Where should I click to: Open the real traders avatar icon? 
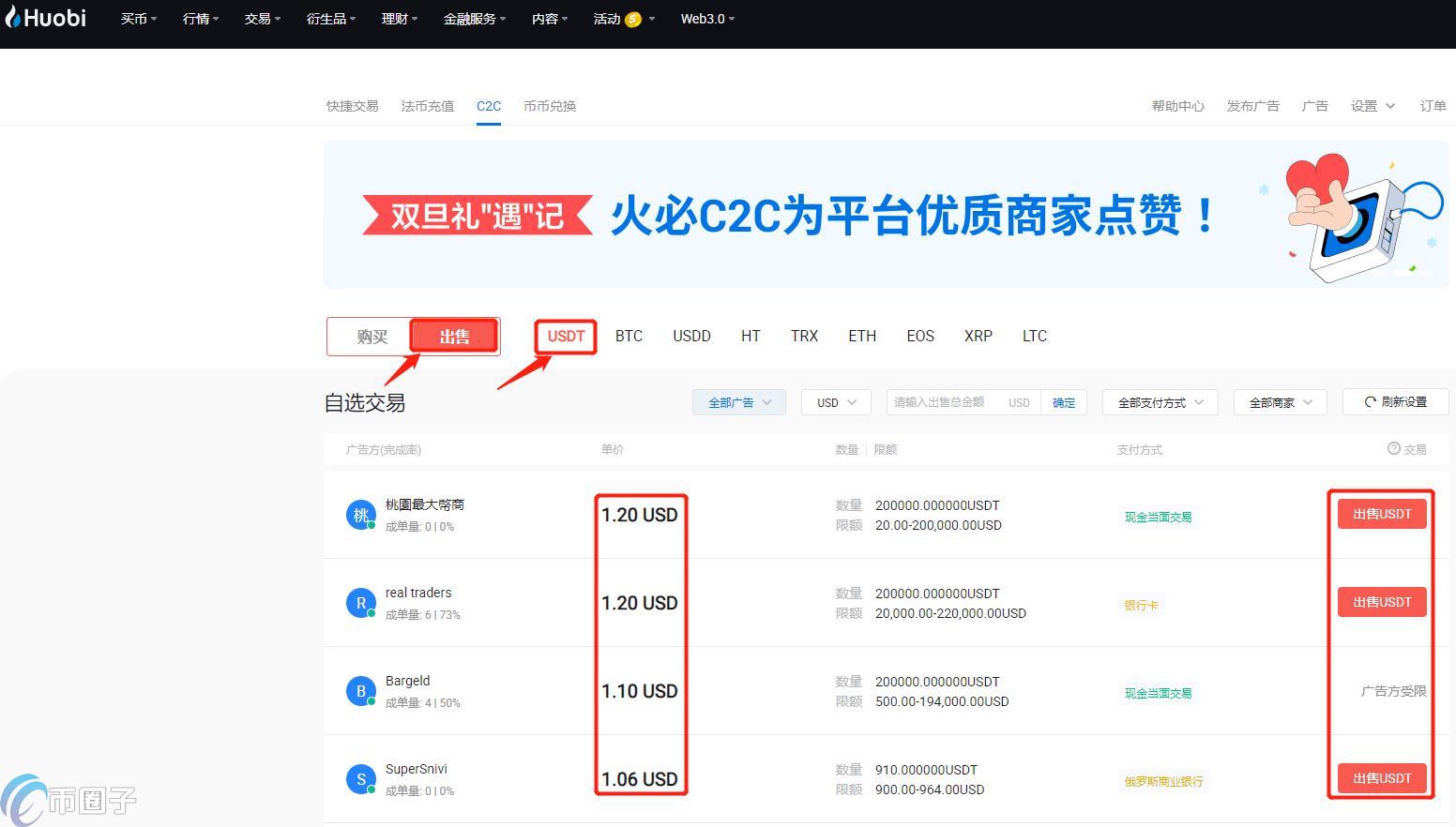pos(361,603)
